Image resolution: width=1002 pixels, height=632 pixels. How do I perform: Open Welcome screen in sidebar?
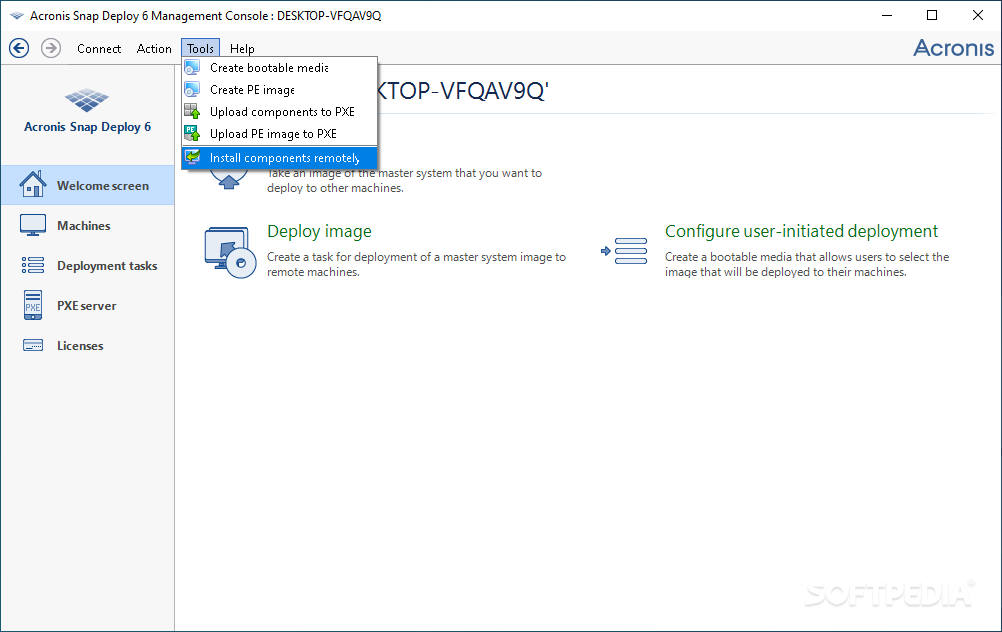(88, 185)
